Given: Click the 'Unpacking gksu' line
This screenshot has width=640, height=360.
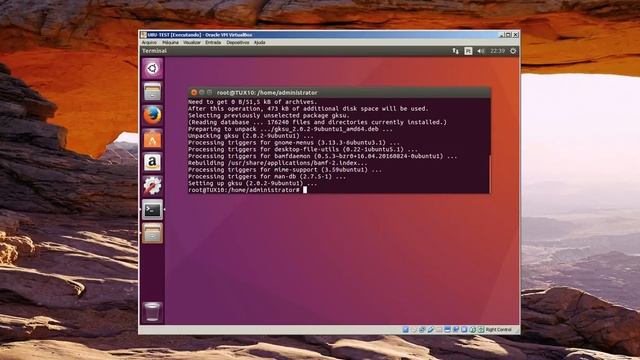Looking at the screenshot, I should click(x=251, y=136).
